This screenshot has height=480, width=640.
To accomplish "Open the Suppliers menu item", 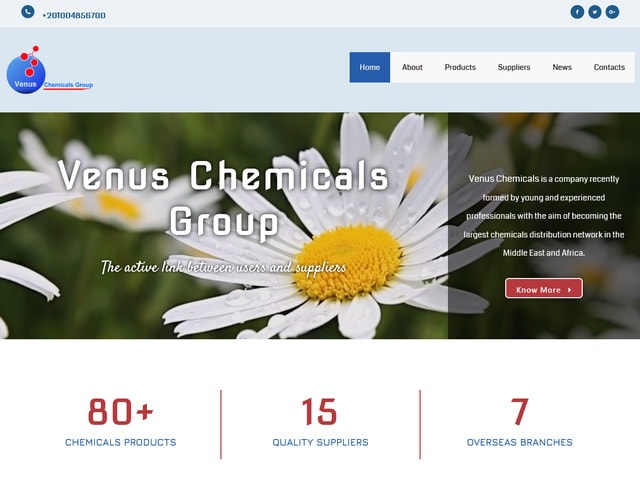I will 514,67.
